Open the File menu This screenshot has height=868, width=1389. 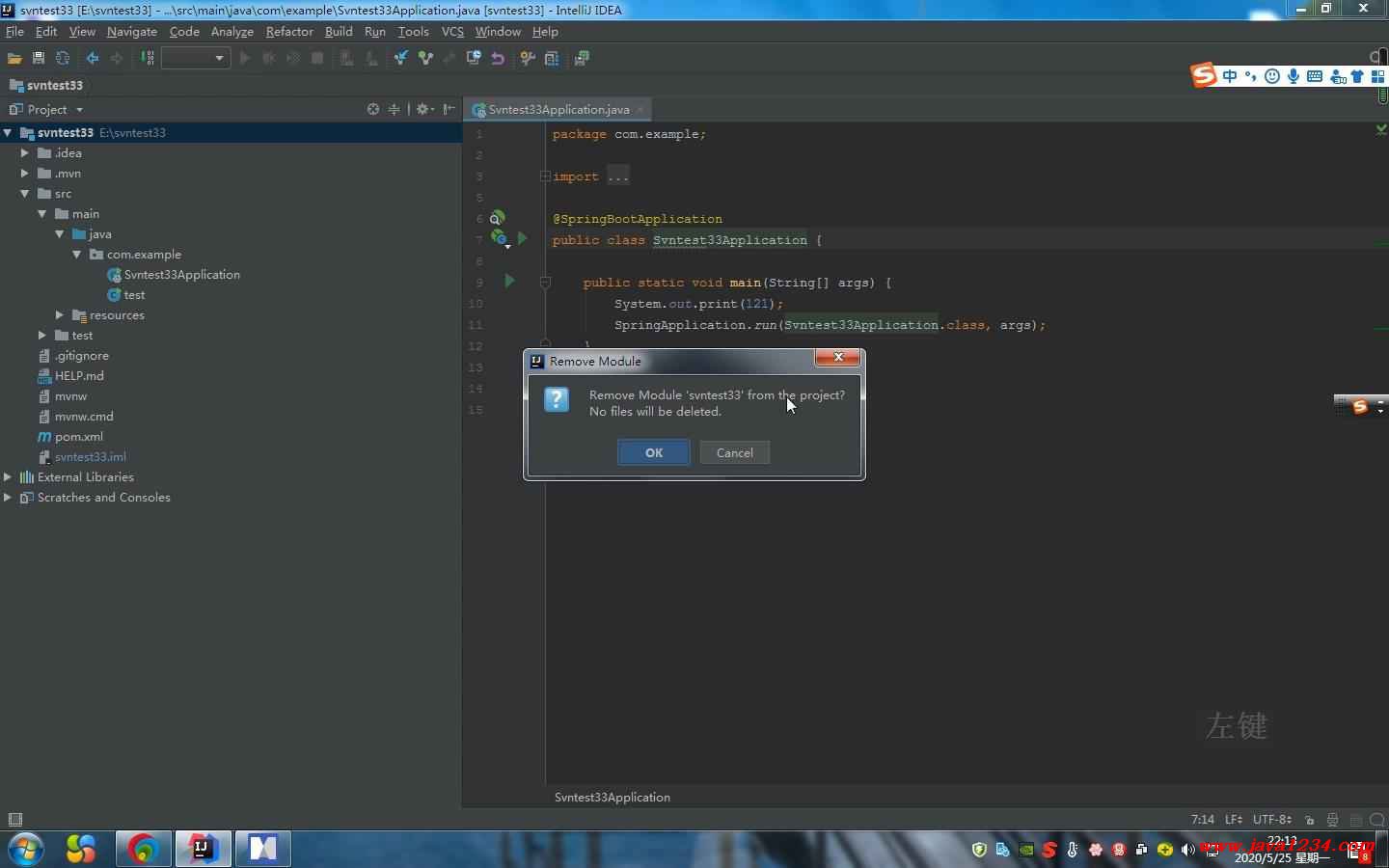pyautogui.click(x=14, y=32)
